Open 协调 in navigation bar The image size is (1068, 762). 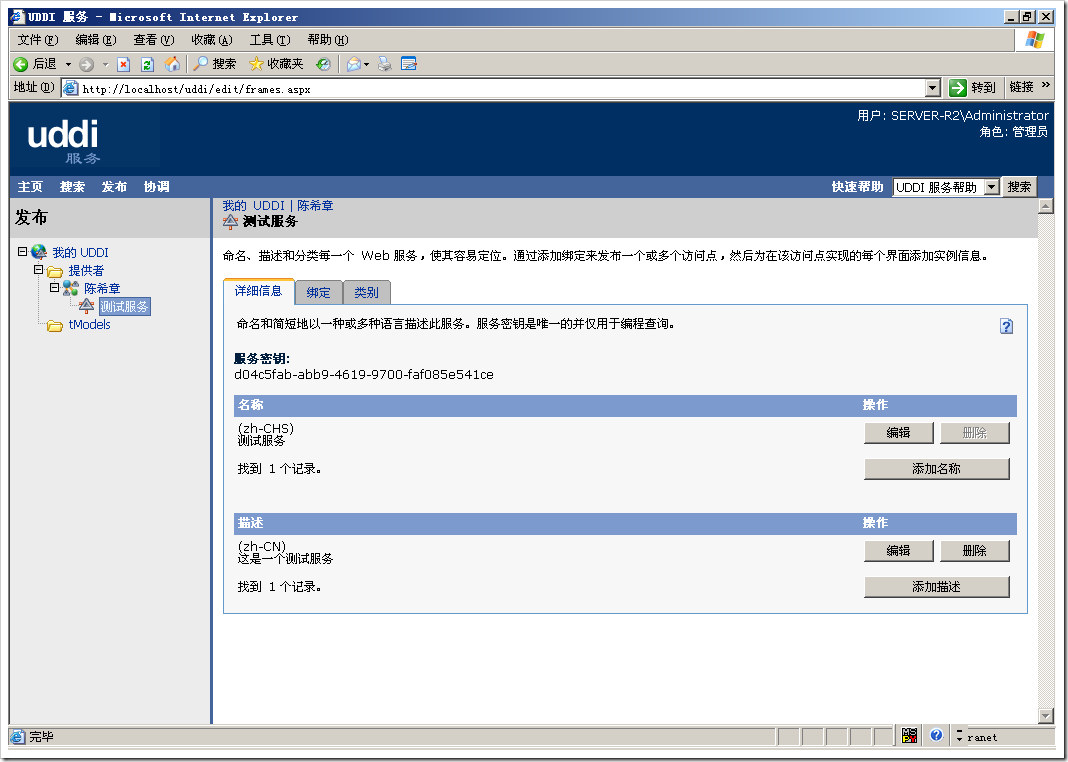pos(157,187)
